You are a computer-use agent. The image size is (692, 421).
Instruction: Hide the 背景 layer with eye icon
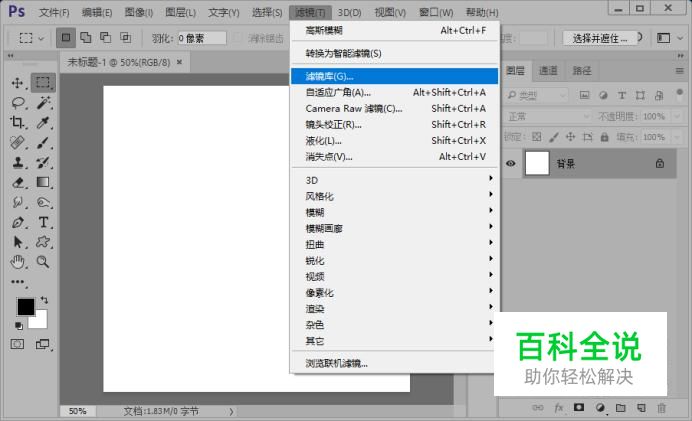pos(511,163)
